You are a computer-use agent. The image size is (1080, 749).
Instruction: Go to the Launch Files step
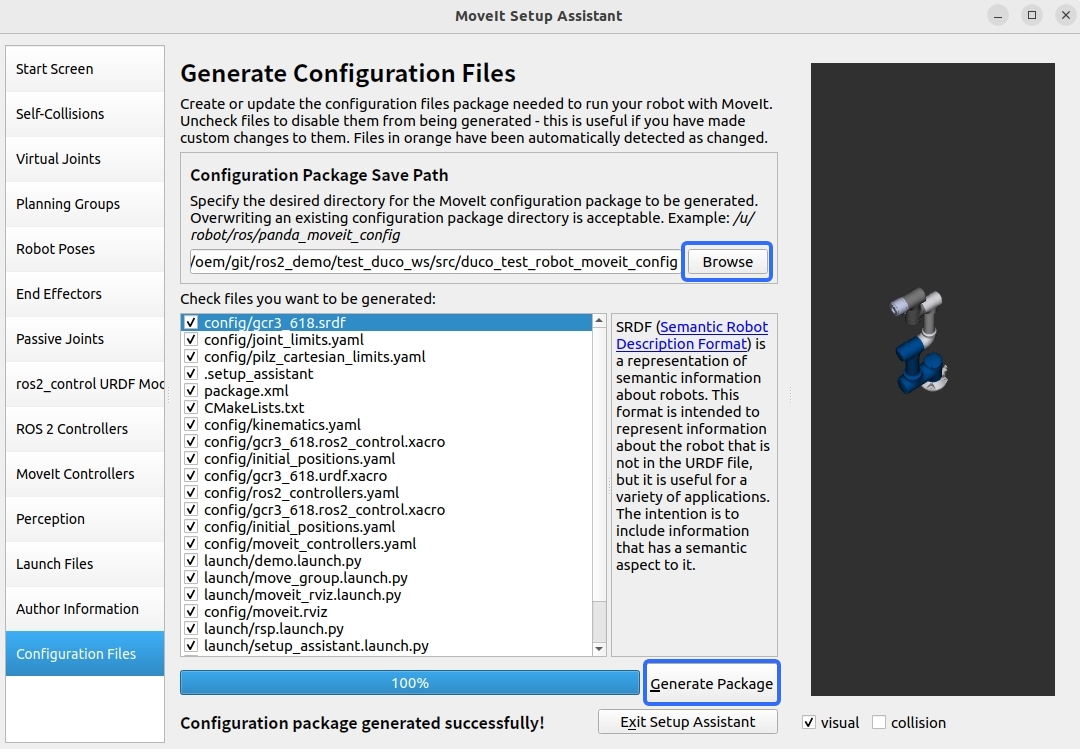[x=85, y=564]
